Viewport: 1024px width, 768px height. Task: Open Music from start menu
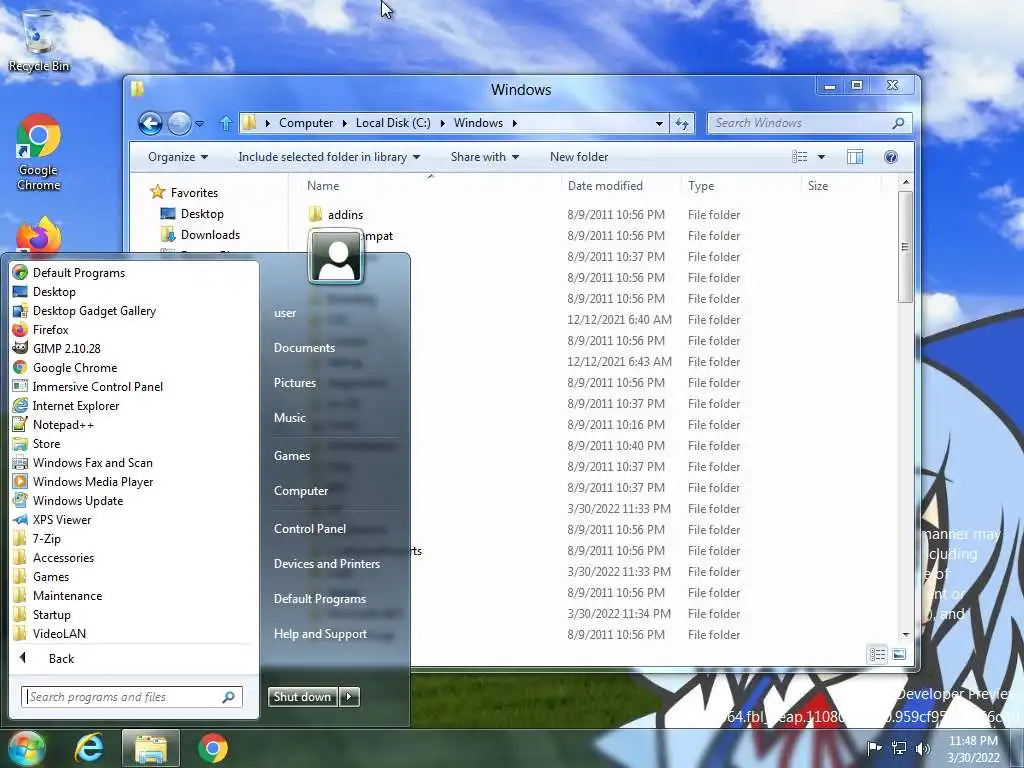pyautogui.click(x=289, y=418)
